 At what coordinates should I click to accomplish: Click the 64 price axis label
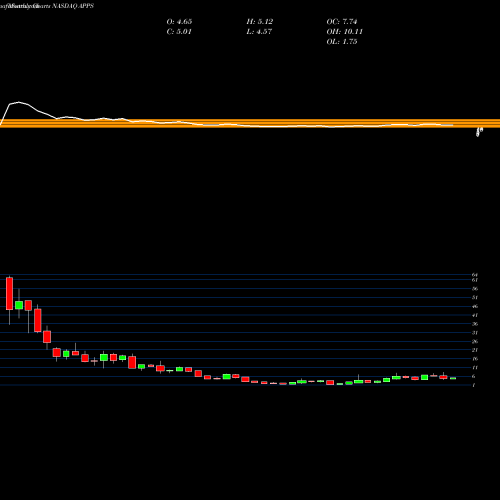pos(475,275)
